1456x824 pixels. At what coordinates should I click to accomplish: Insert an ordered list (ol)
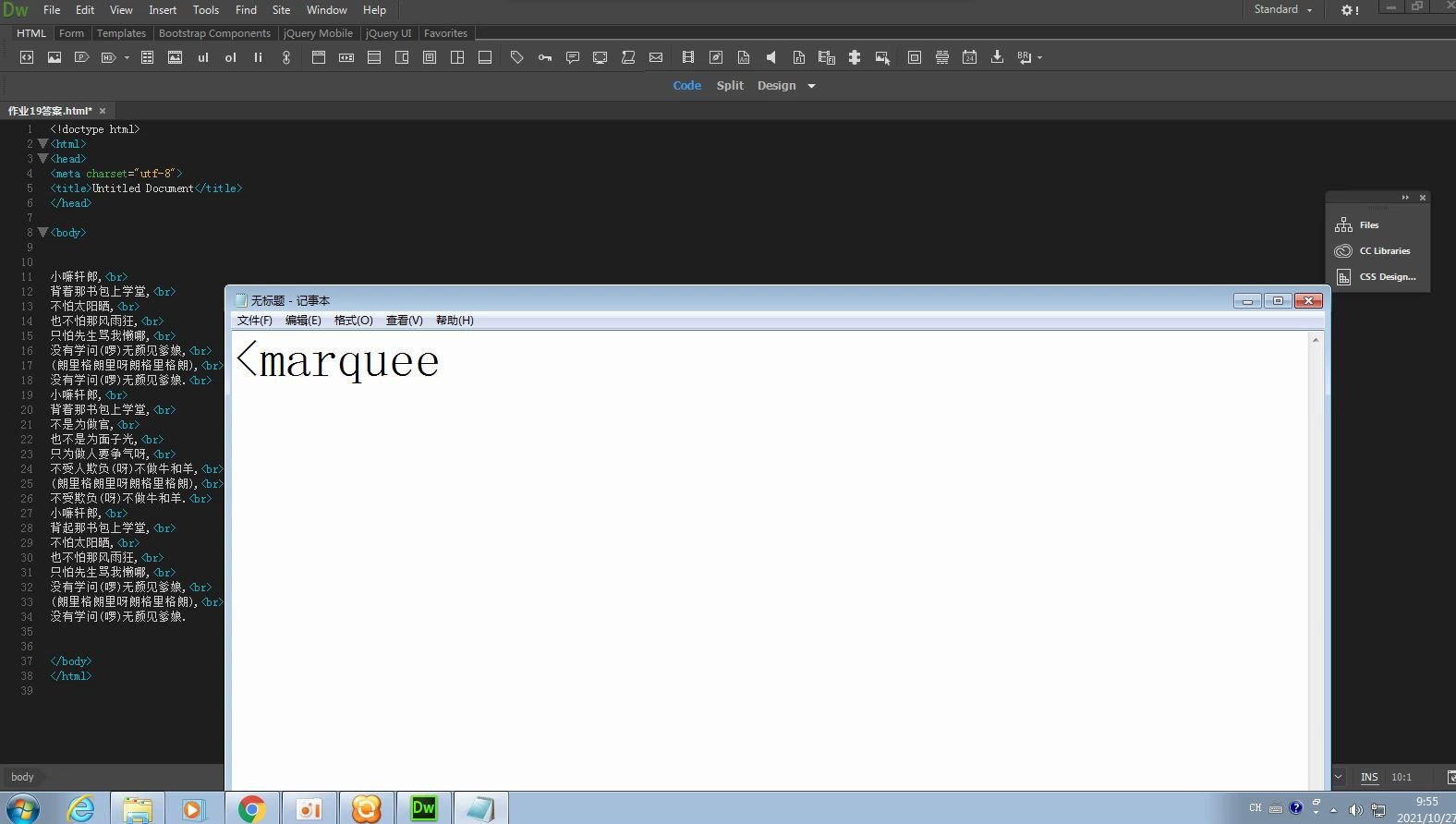click(x=231, y=57)
